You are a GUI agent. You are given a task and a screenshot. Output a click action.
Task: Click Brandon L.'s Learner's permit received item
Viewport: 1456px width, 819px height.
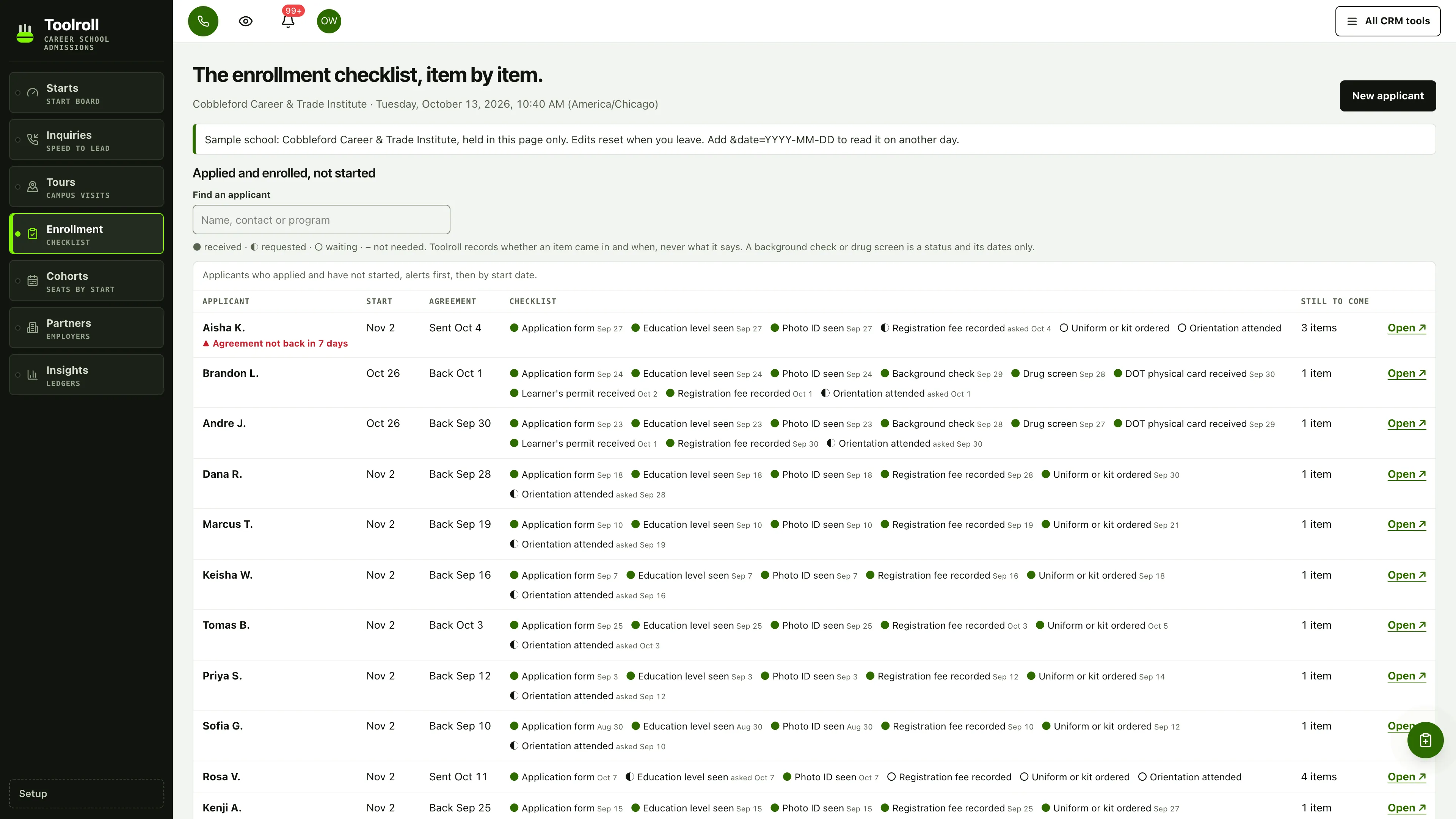coord(583,394)
